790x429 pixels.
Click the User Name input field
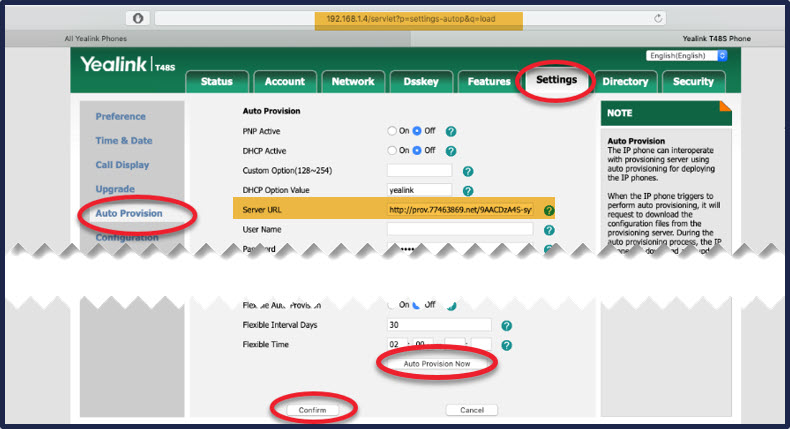460,229
